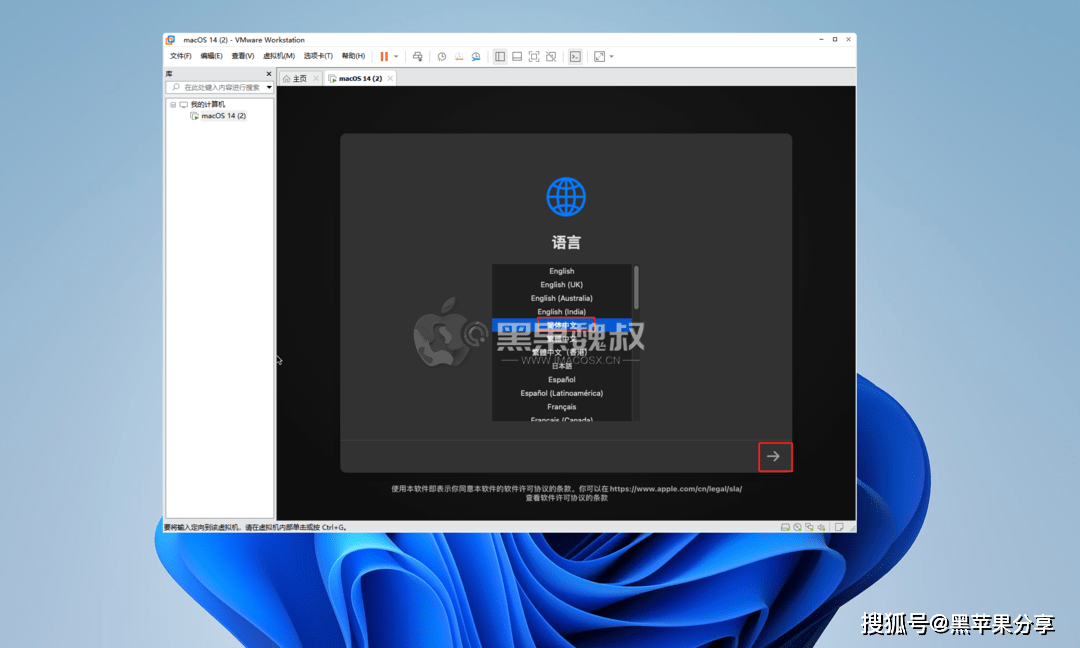
Task: Choose English in the language list
Action: 561,271
